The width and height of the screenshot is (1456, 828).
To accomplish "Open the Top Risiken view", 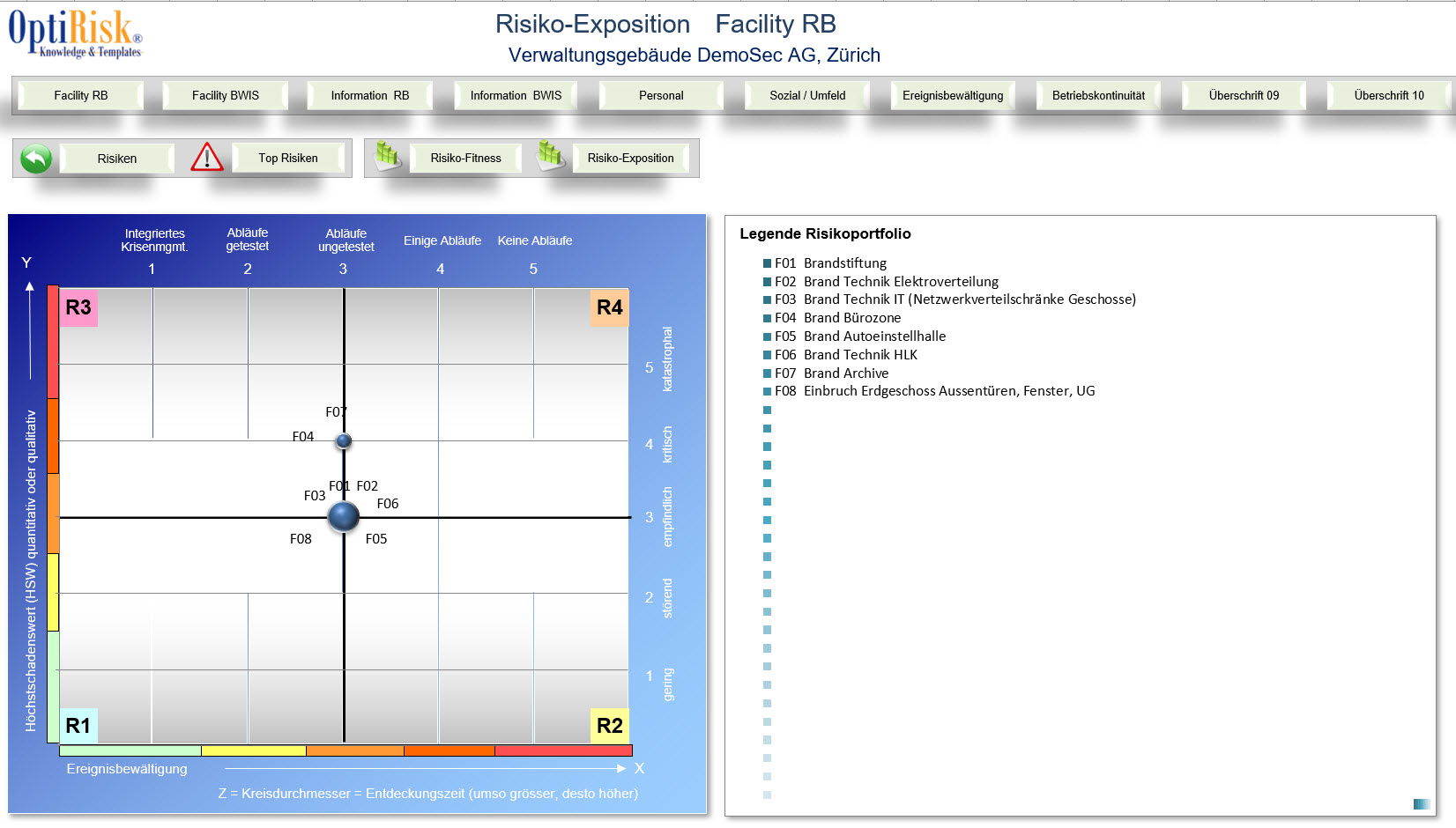I will [288, 158].
